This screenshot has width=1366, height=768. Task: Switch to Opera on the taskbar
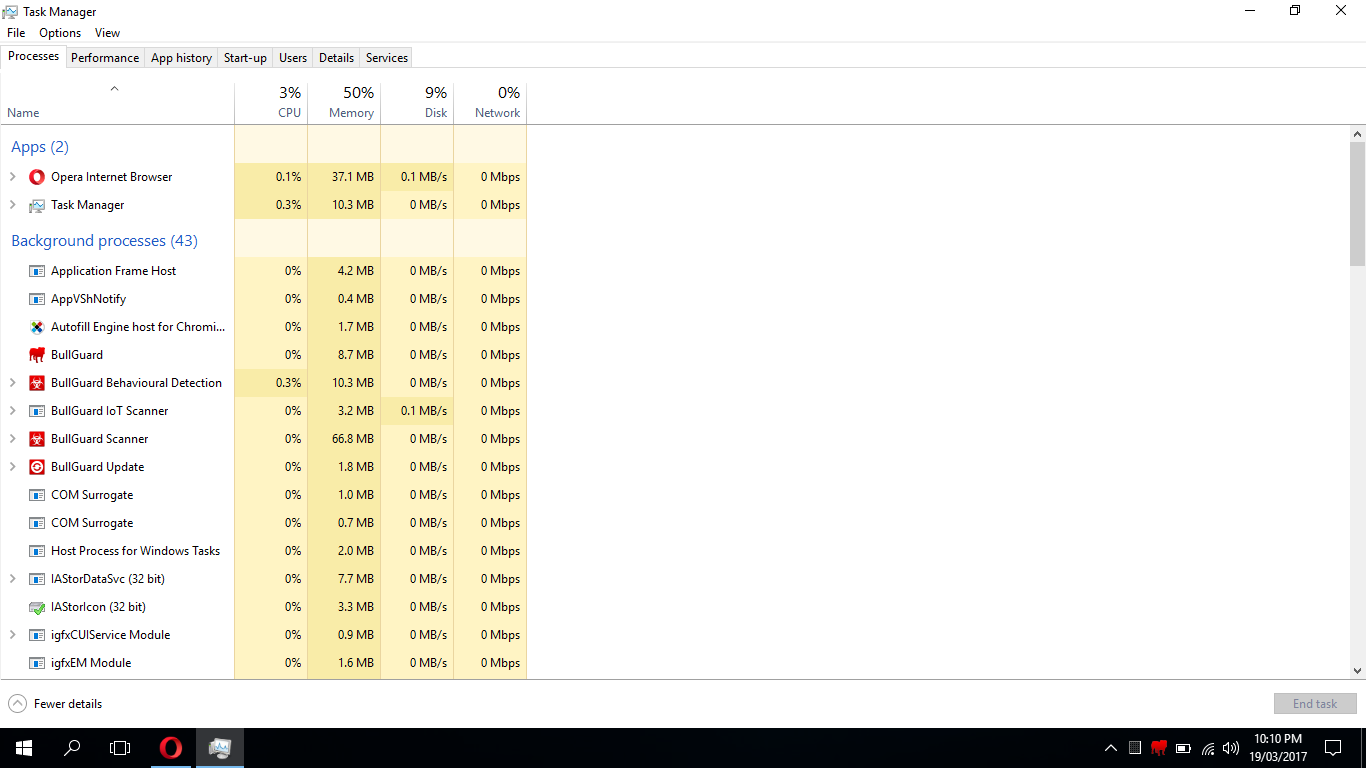171,748
